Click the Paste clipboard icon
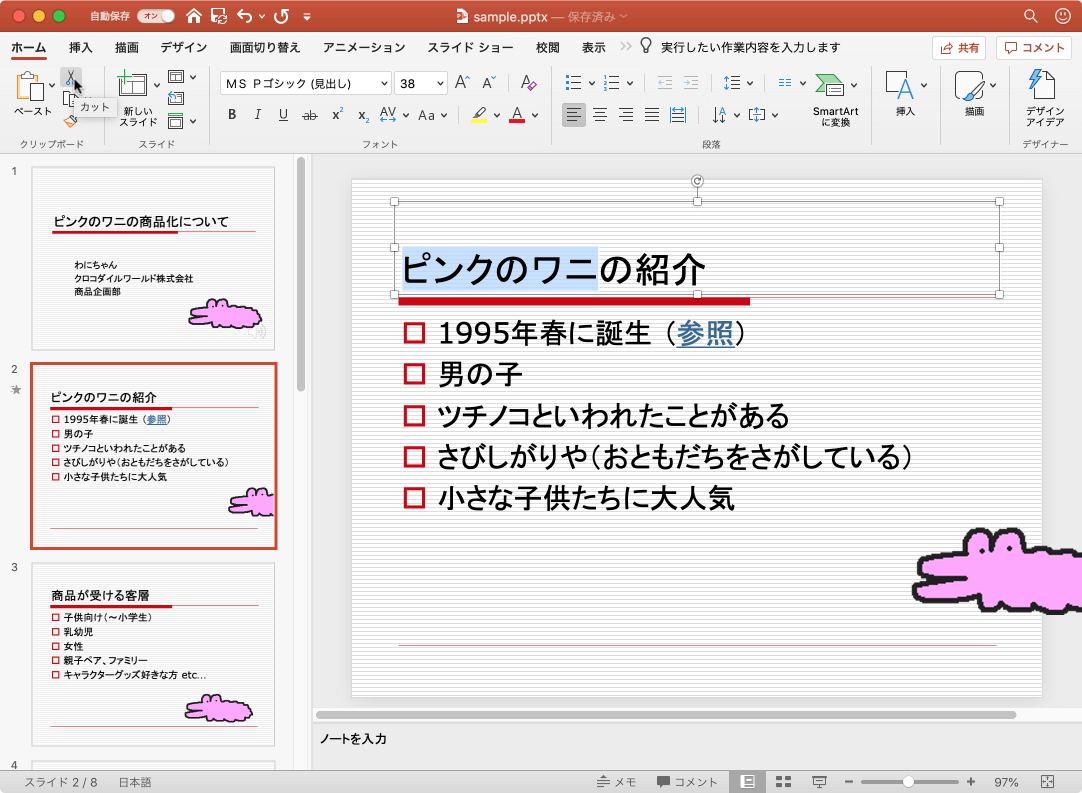The height and width of the screenshot is (793, 1082). click(28, 87)
